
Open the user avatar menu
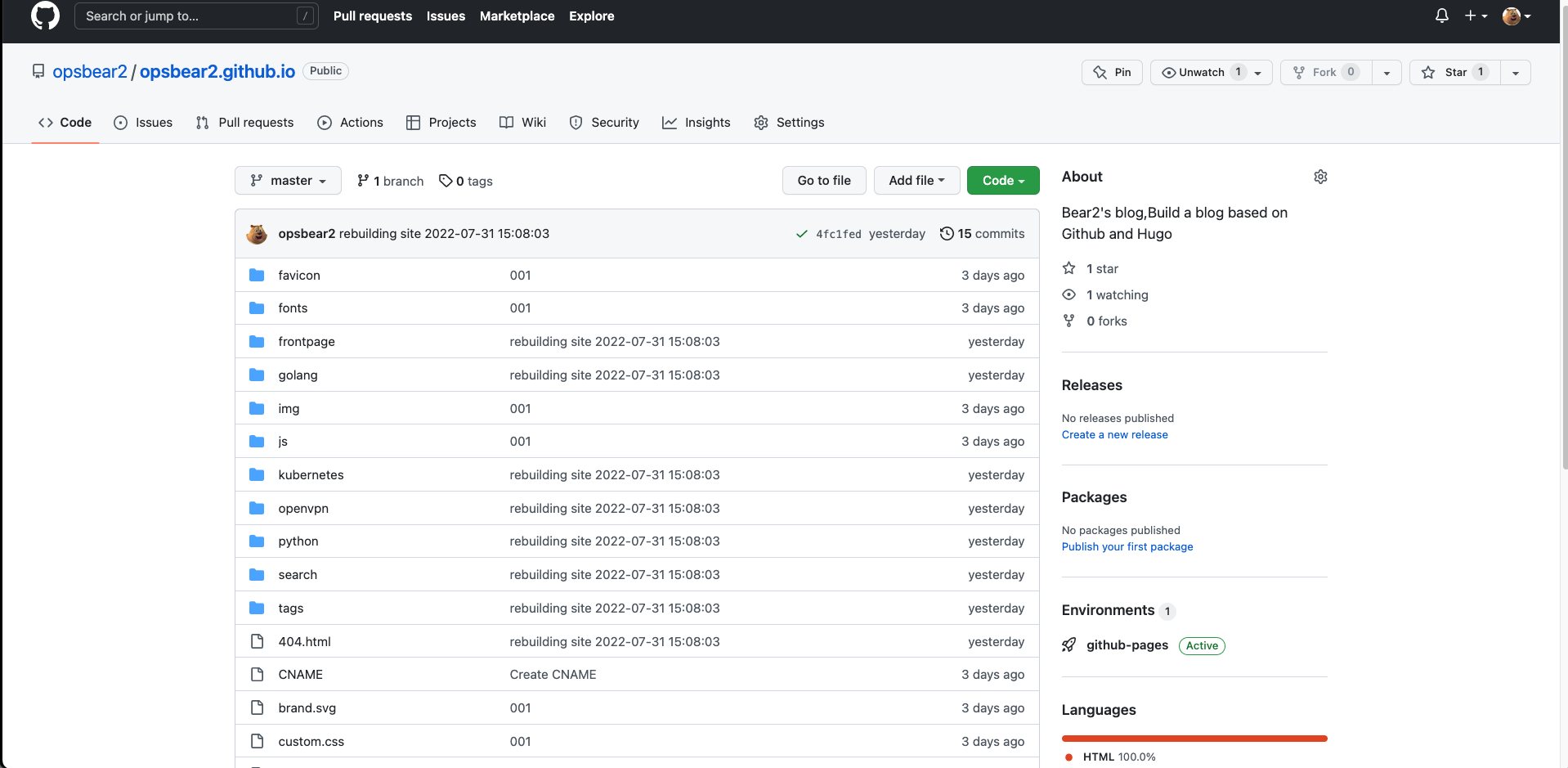(x=1516, y=16)
